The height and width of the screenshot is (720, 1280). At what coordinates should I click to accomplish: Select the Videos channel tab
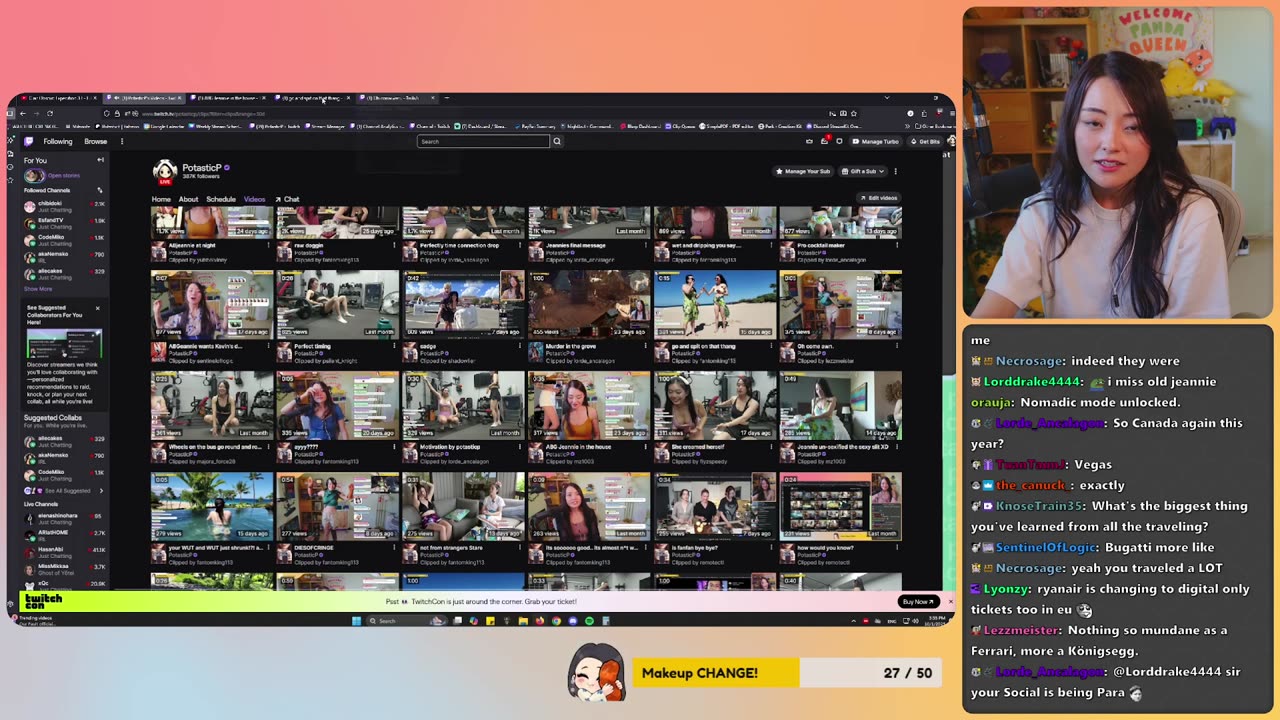click(254, 199)
